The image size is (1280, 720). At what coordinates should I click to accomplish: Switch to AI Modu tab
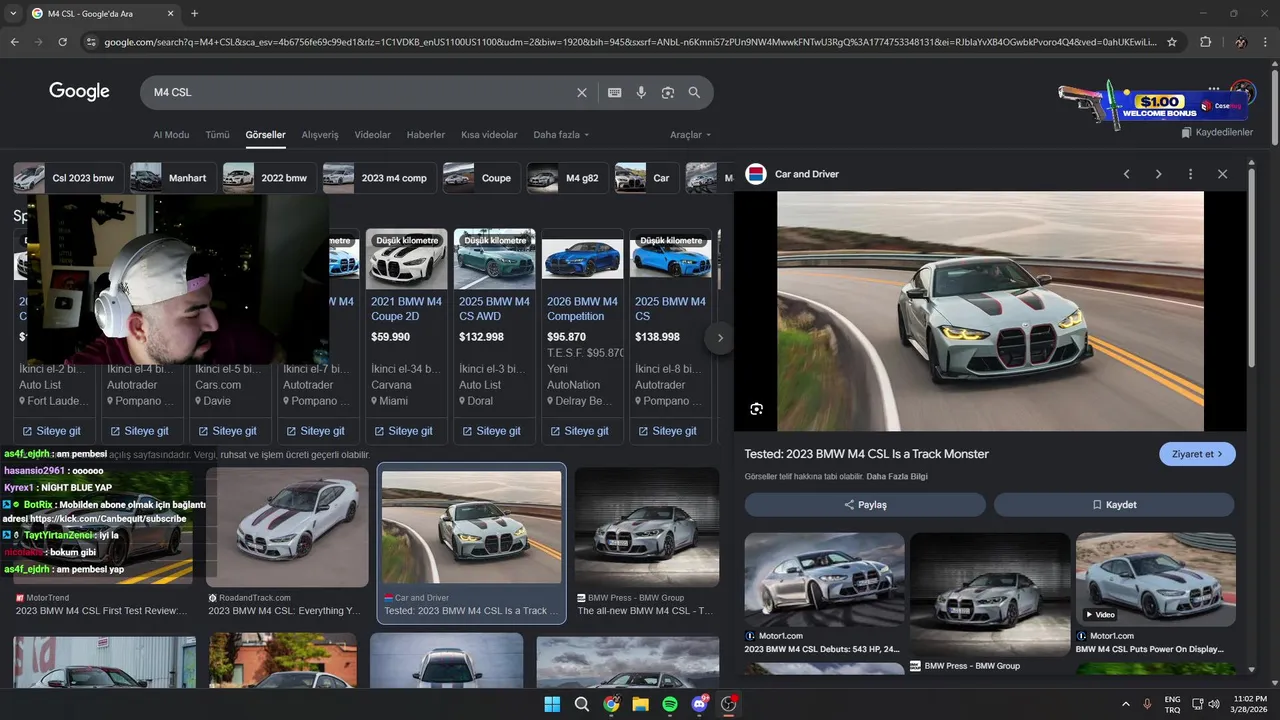[x=171, y=135]
